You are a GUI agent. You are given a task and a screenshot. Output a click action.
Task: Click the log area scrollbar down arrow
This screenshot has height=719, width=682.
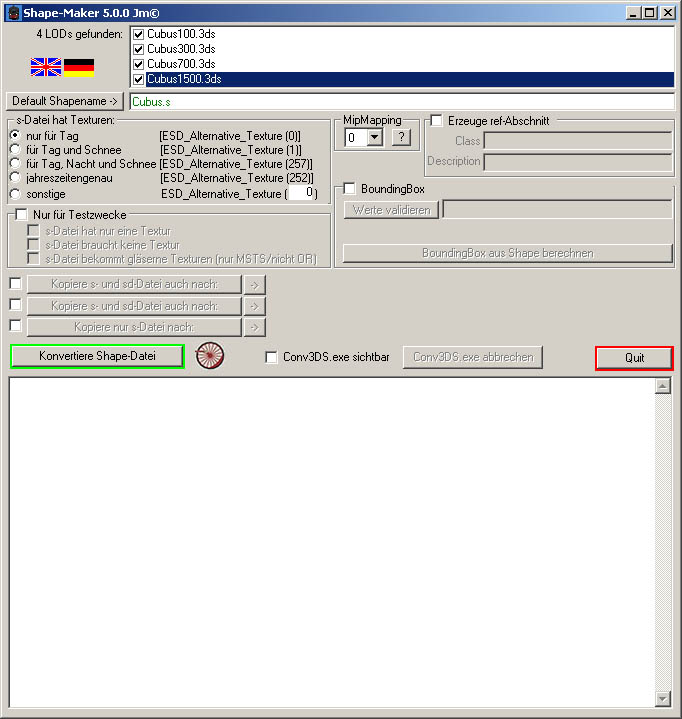662,698
